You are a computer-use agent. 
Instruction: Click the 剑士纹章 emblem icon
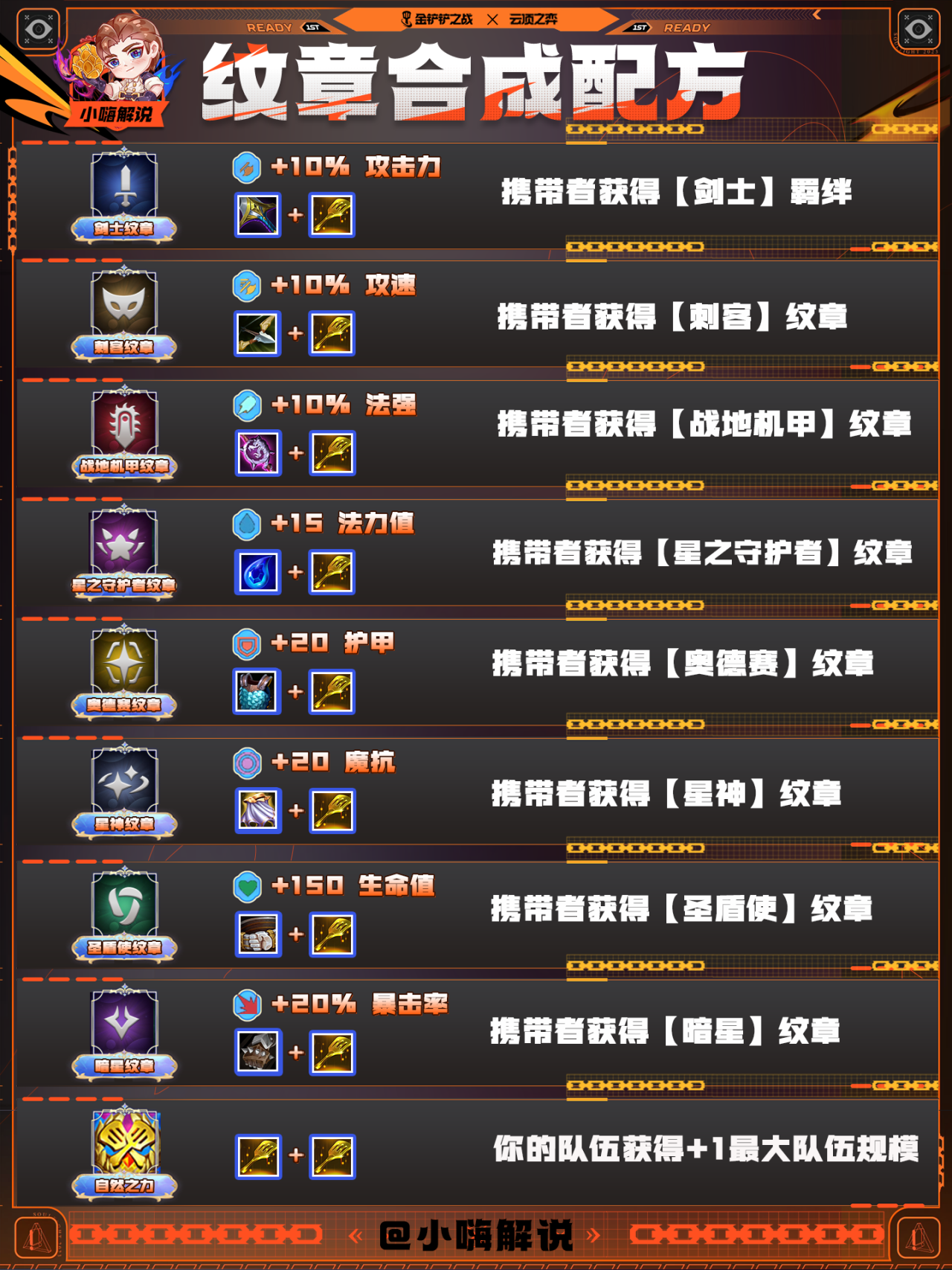pos(124,195)
